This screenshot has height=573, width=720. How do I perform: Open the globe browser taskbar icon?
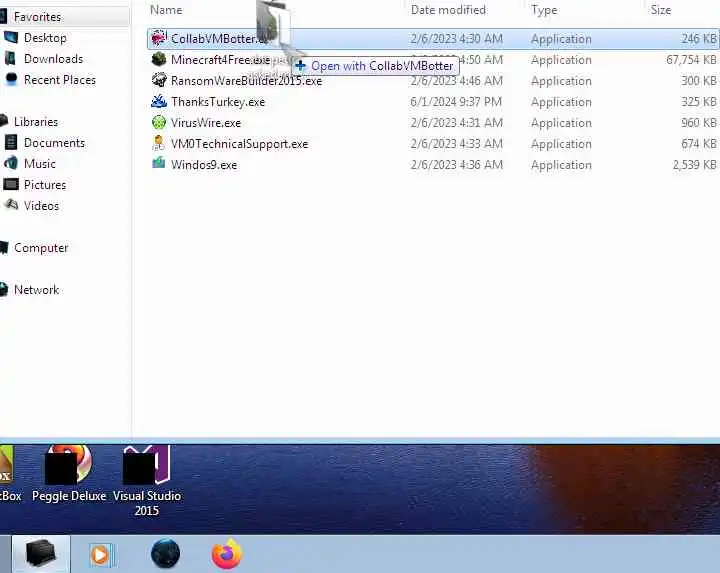click(x=165, y=553)
